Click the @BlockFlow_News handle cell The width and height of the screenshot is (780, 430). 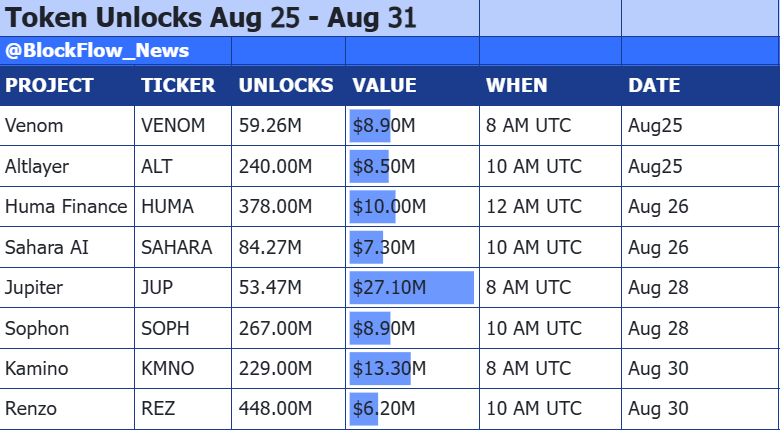pyautogui.click(x=115, y=51)
